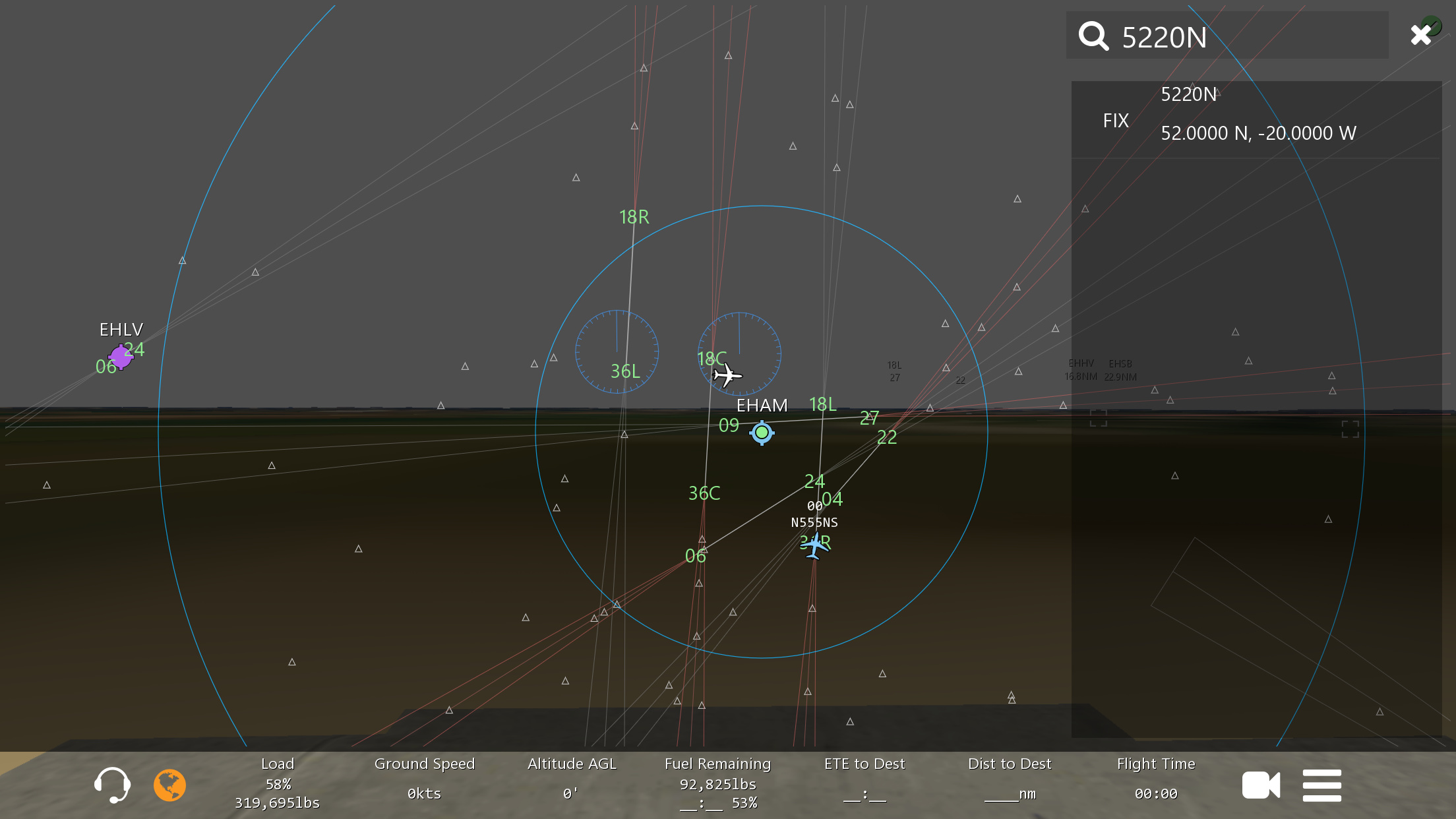
Task: Click the Fuel Remaining status item
Action: pos(717,783)
